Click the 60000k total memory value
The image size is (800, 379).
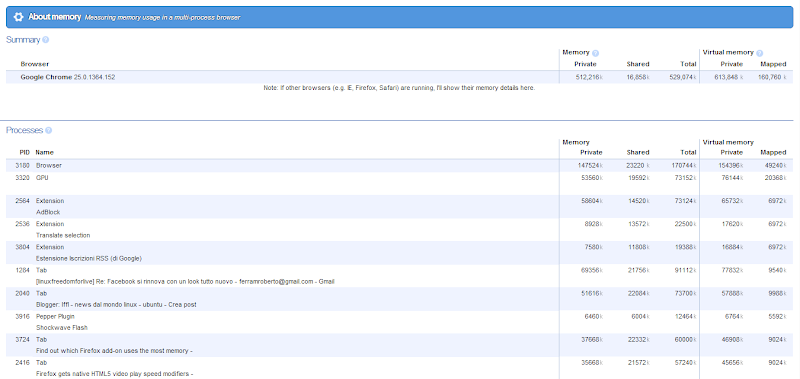(x=686, y=340)
